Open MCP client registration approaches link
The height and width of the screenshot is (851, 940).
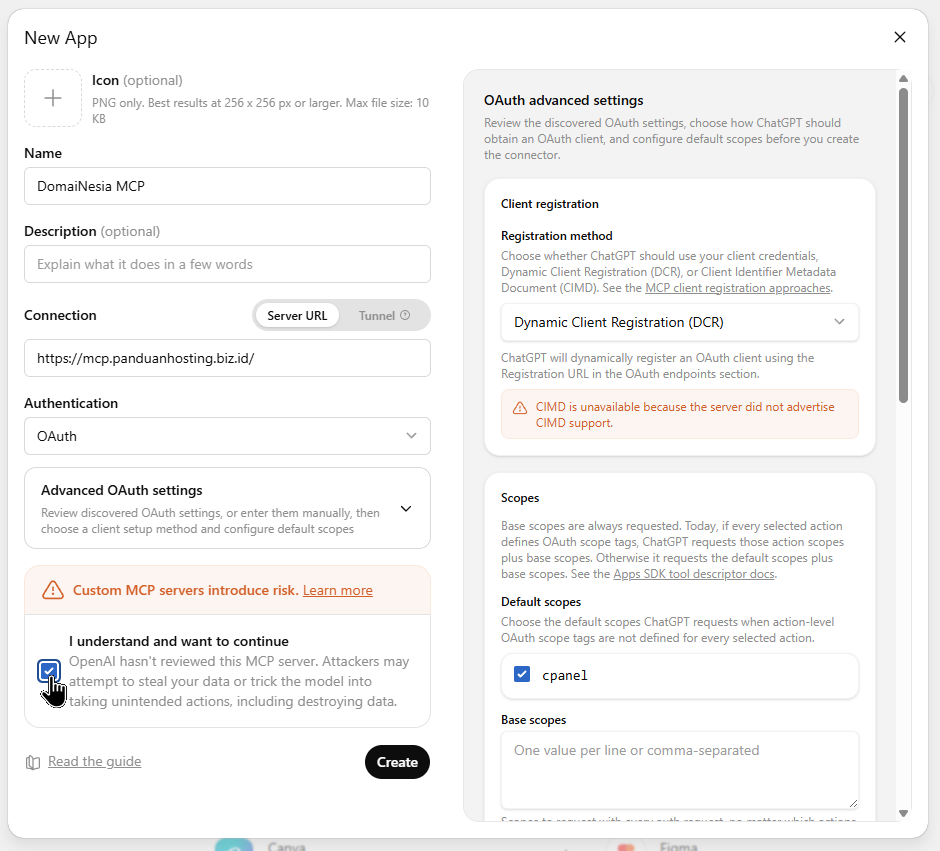(737, 288)
